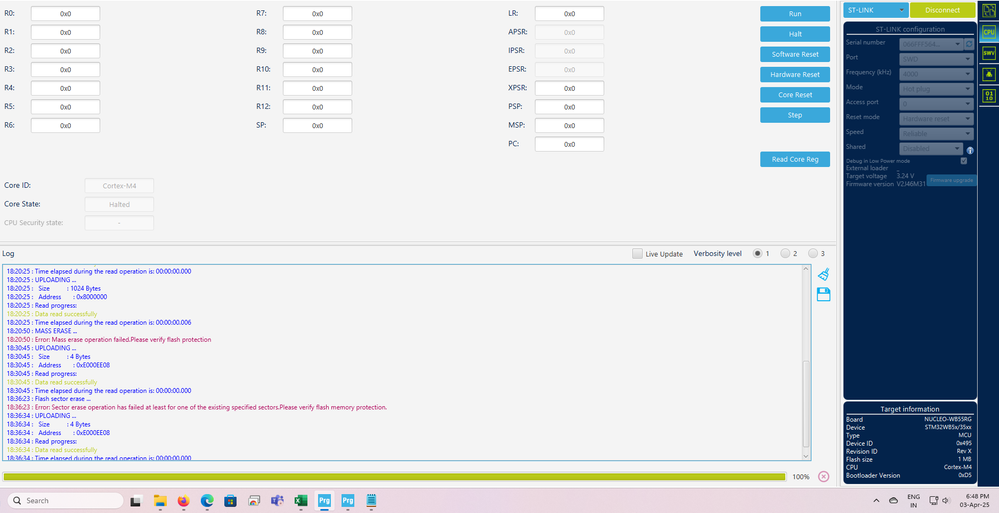This screenshot has width=999, height=513.
Task: Open the SWV viewer sidebar icon
Action: click(989, 53)
